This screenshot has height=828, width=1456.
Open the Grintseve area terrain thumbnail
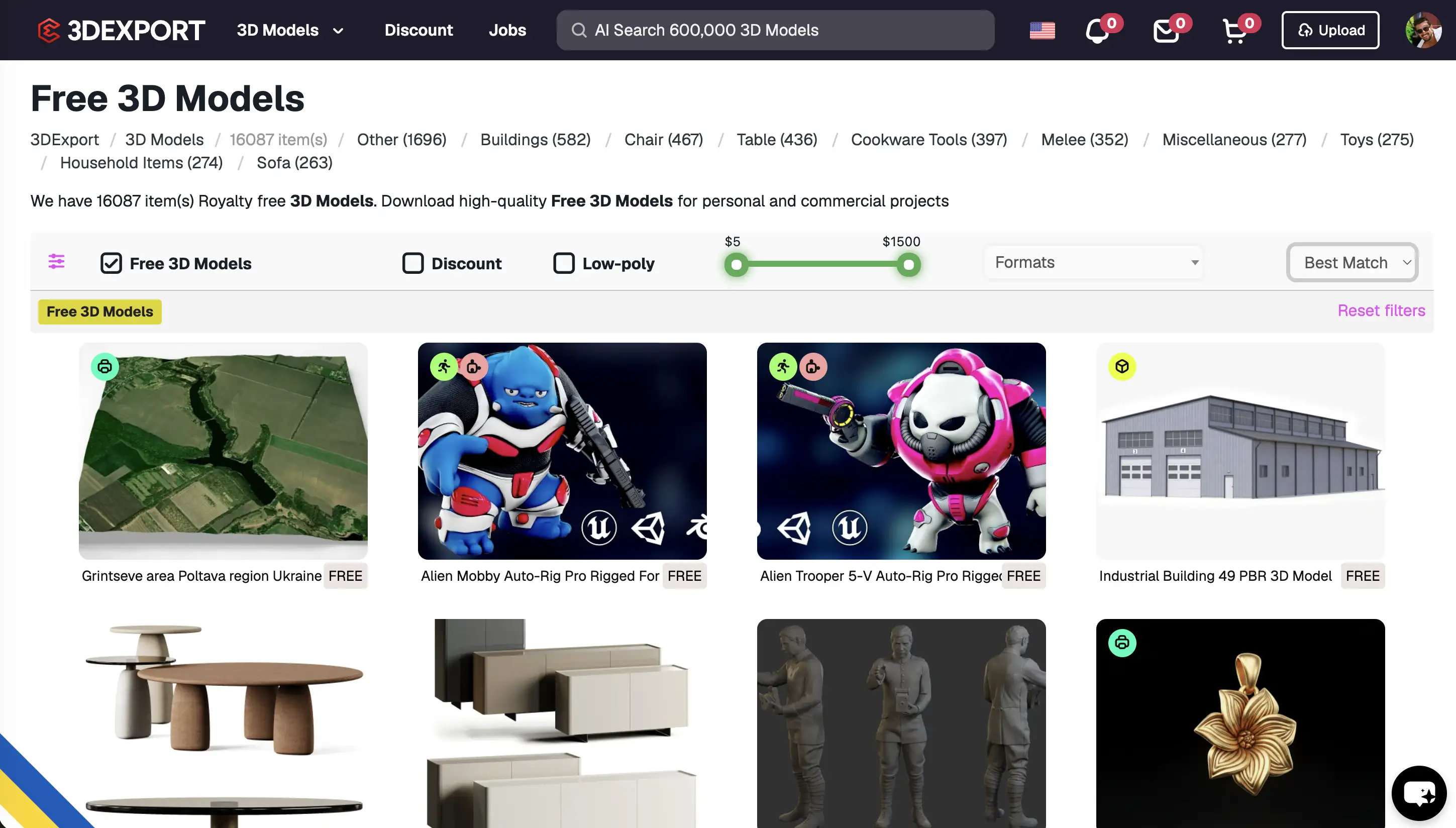[x=223, y=451]
